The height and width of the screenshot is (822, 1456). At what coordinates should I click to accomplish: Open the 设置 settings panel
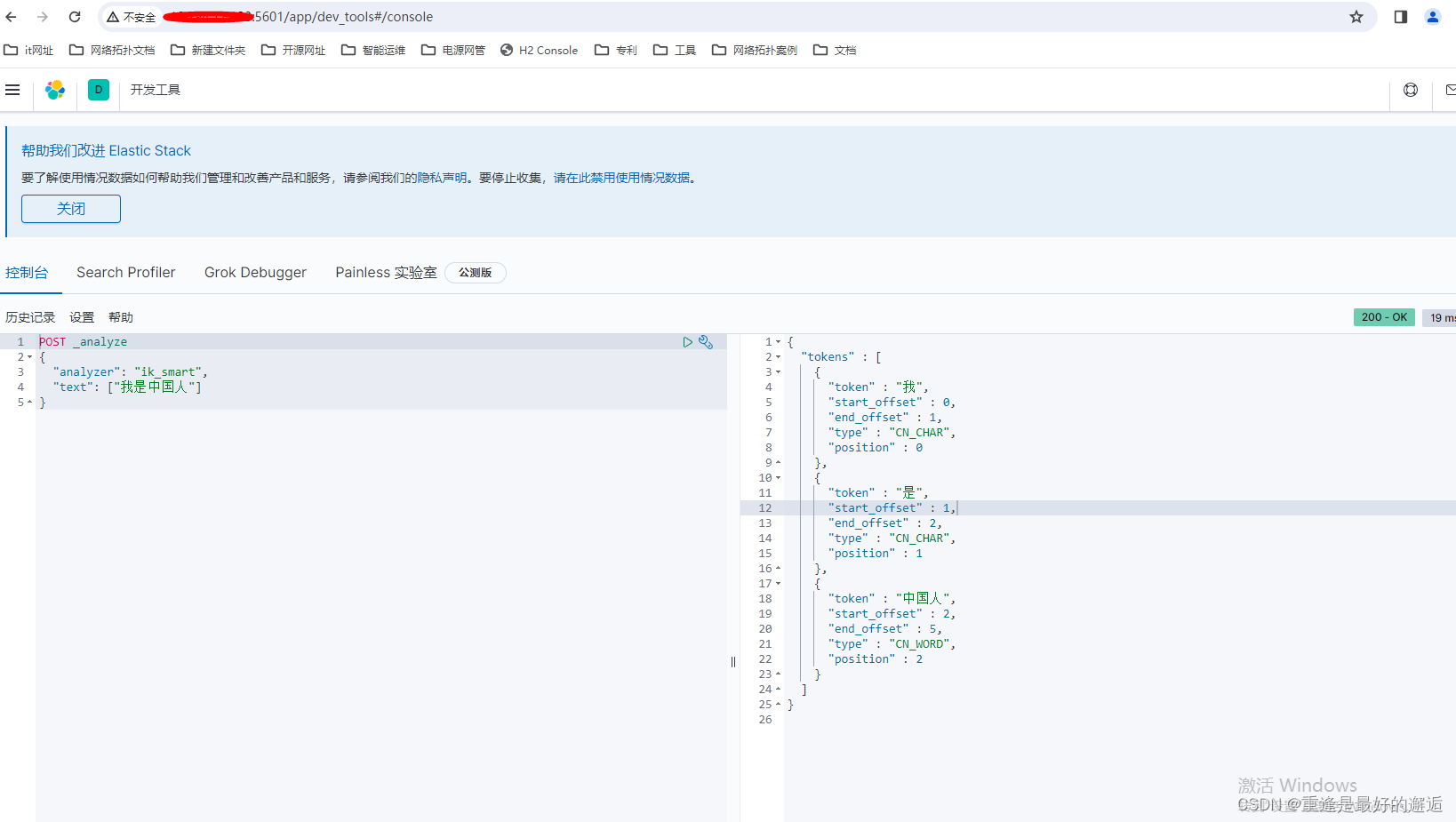click(81, 316)
